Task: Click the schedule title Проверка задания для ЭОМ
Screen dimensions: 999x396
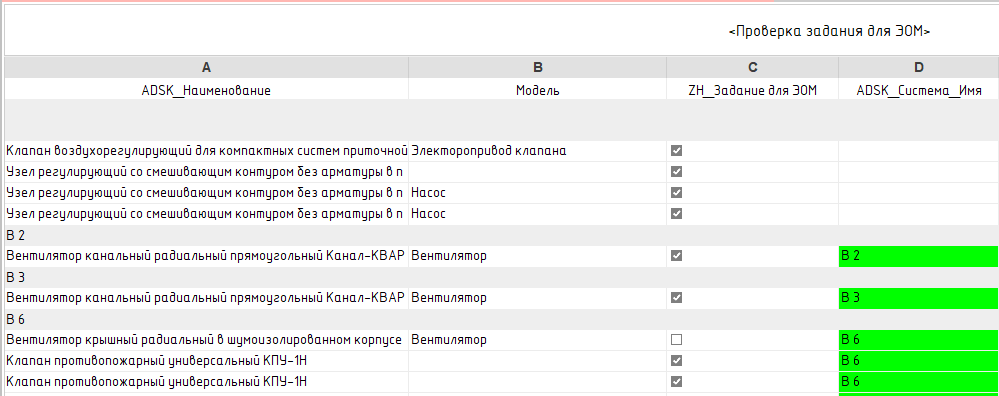Action: coord(830,32)
